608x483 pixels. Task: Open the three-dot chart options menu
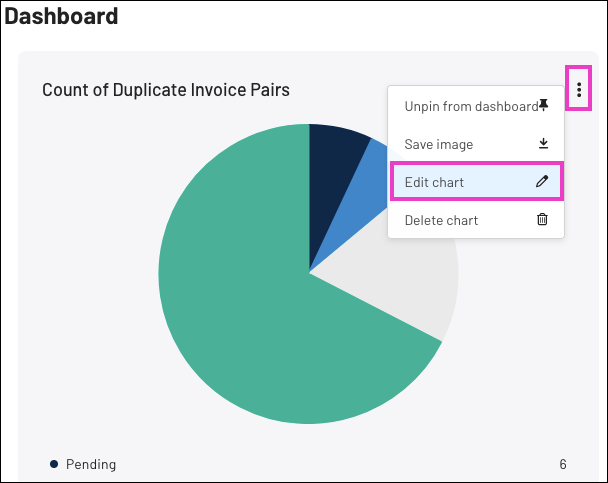point(579,90)
